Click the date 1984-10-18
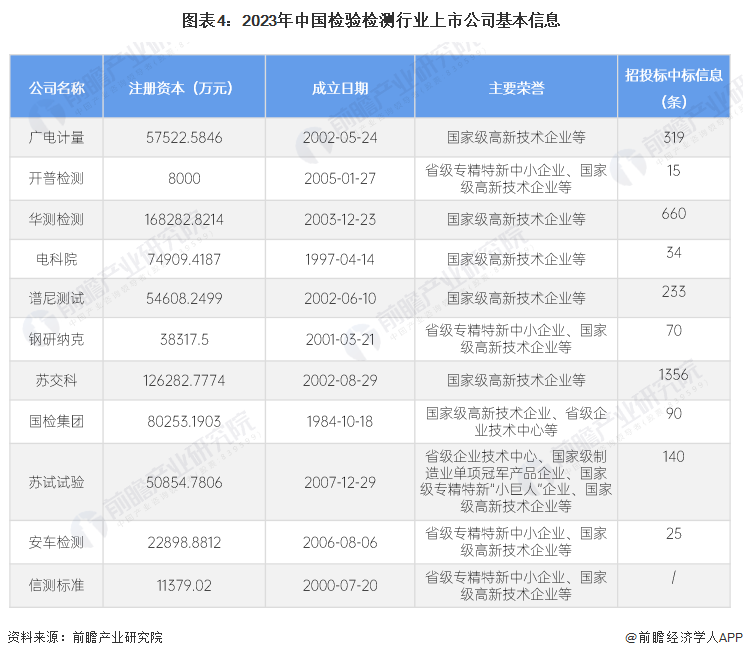The image size is (743, 658). pos(340,421)
